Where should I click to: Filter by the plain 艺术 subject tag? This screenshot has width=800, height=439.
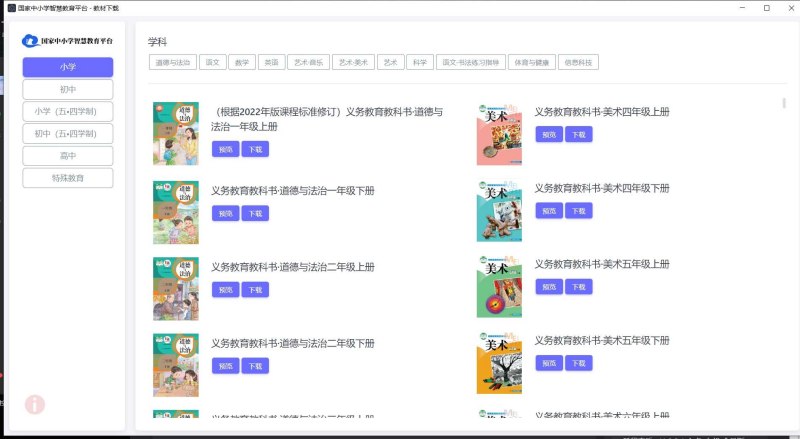[x=390, y=62]
